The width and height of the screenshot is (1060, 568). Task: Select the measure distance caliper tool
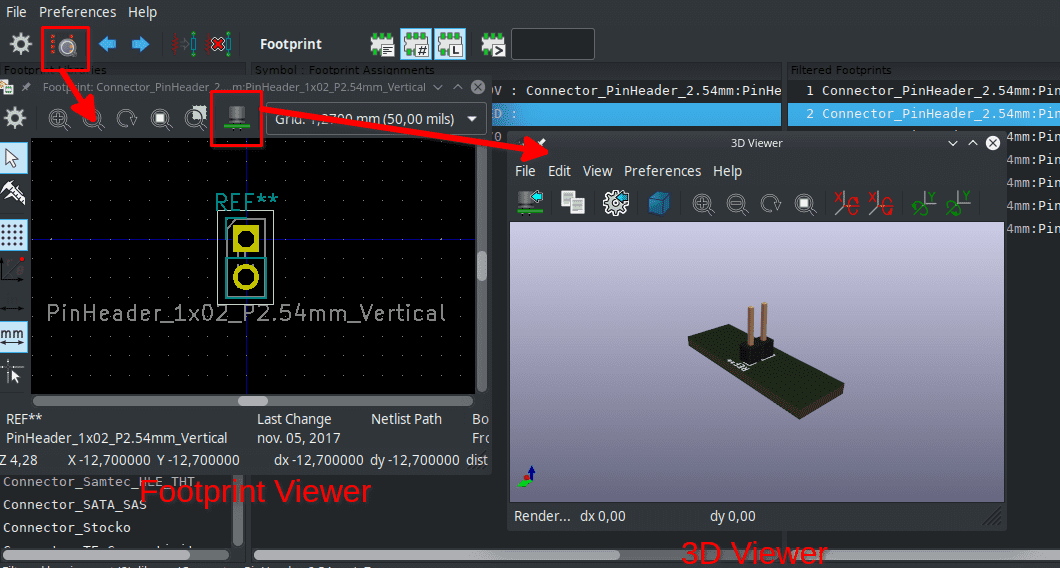13,194
